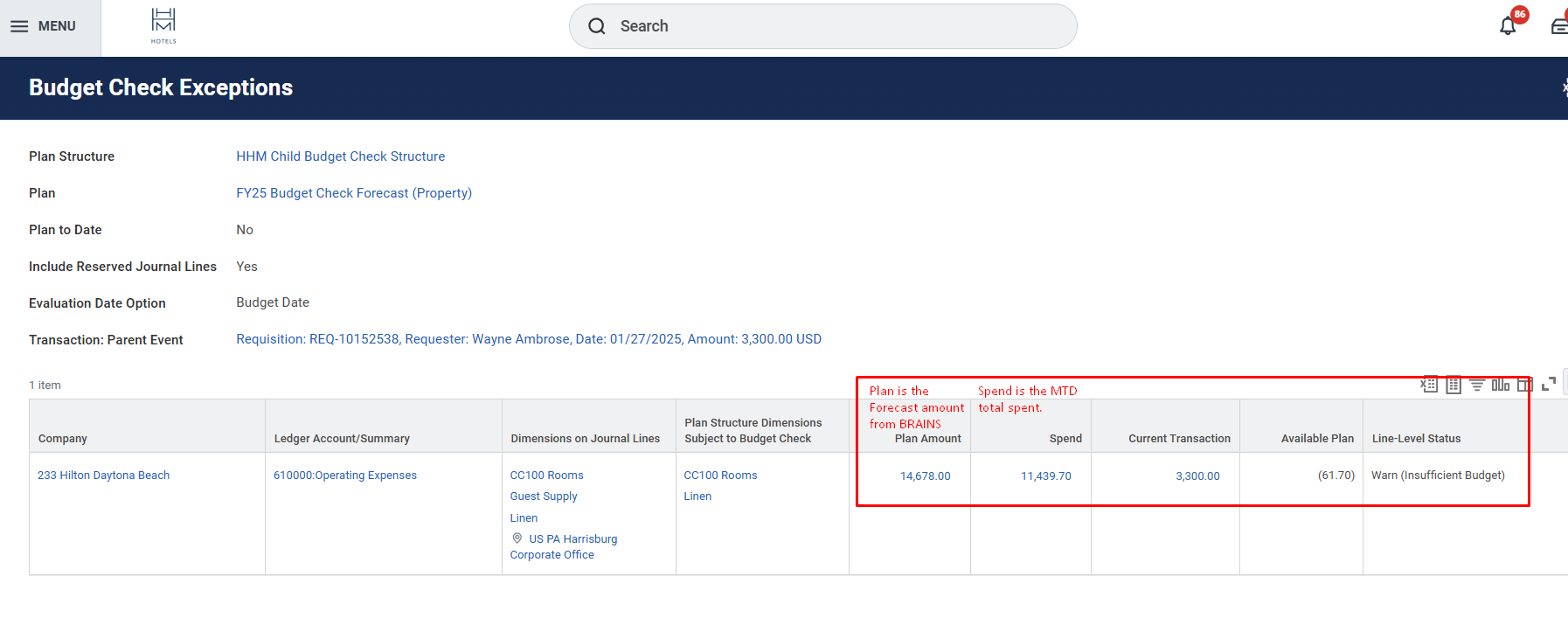Focus the Search field
The image size is (1568, 618).
coord(822,26)
